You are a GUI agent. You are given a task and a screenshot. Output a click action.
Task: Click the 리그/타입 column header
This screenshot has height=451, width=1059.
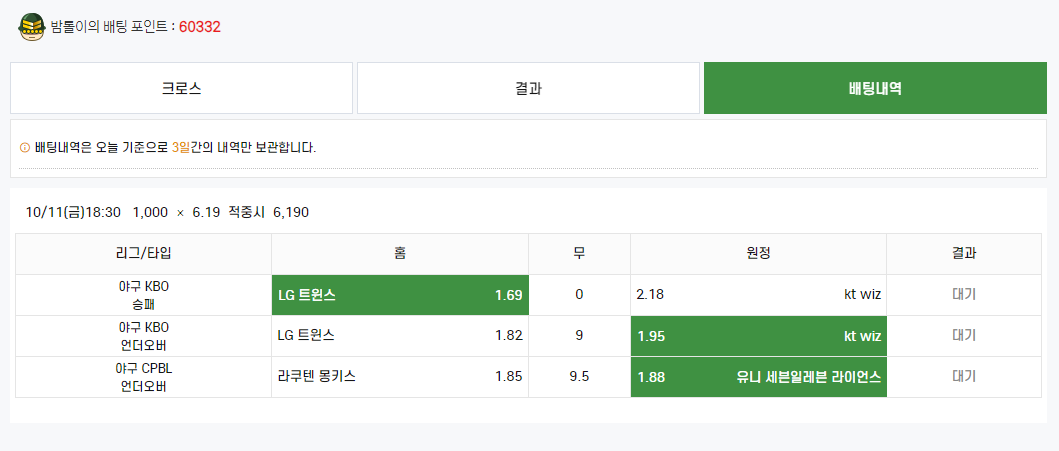(144, 254)
